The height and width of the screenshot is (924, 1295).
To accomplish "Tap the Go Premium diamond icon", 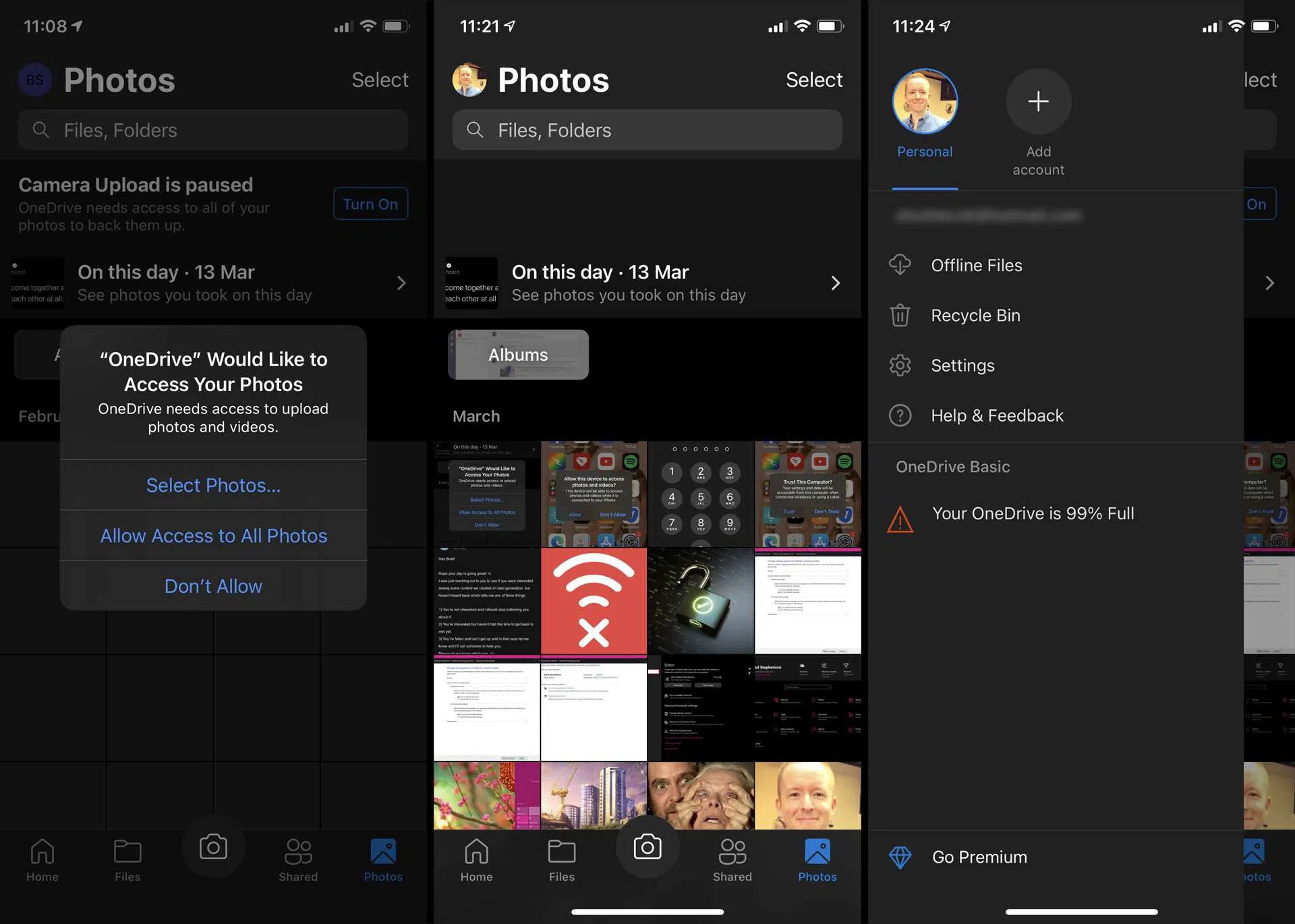I will pyautogui.click(x=900, y=857).
